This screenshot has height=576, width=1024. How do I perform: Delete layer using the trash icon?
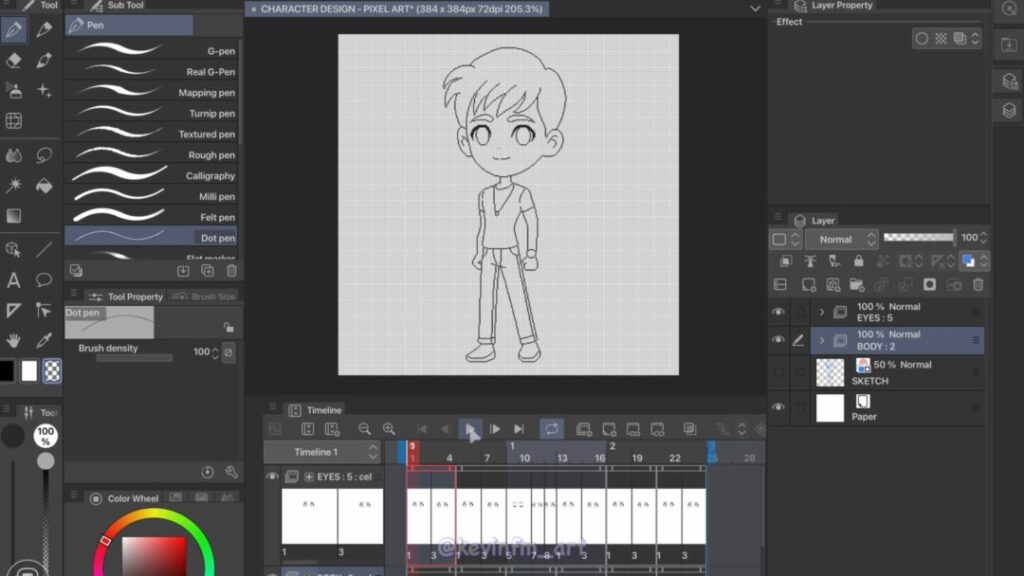[978, 285]
